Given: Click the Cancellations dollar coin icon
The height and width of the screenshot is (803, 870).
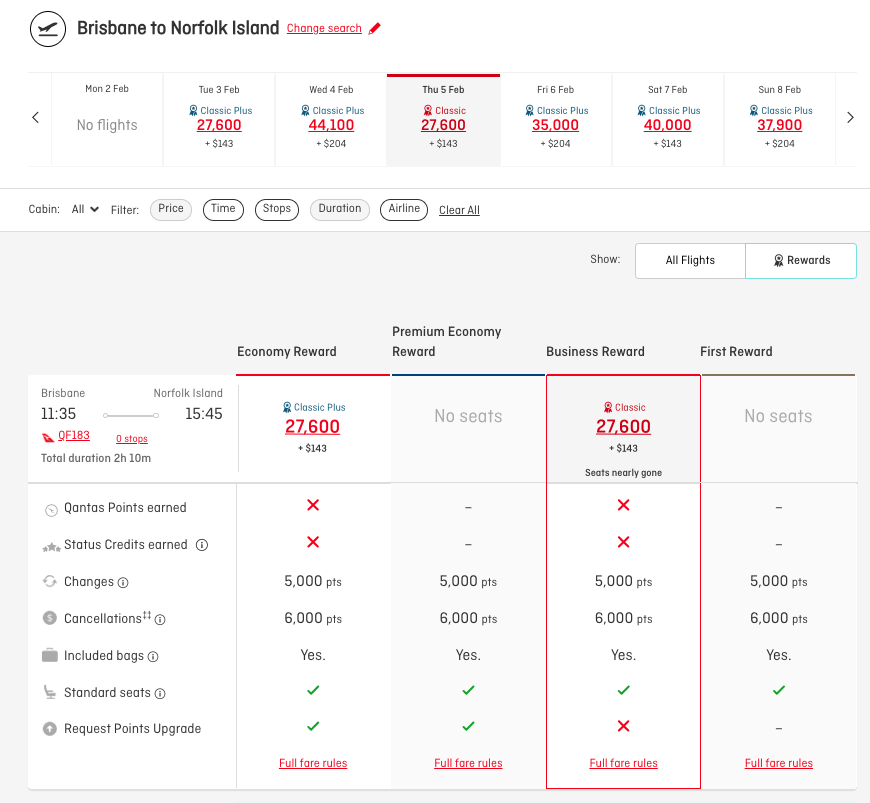Looking at the screenshot, I should (x=50, y=617).
